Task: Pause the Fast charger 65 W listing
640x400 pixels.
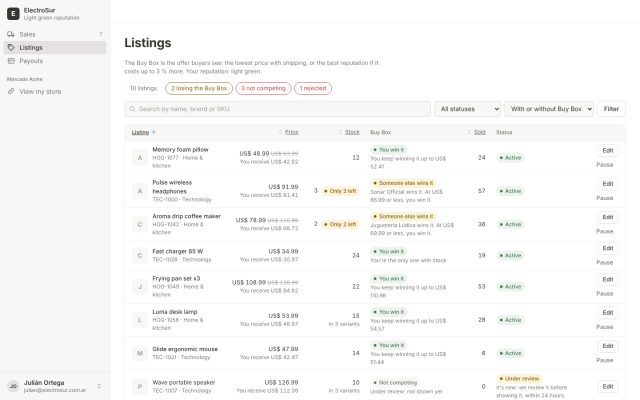Action: tap(604, 262)
